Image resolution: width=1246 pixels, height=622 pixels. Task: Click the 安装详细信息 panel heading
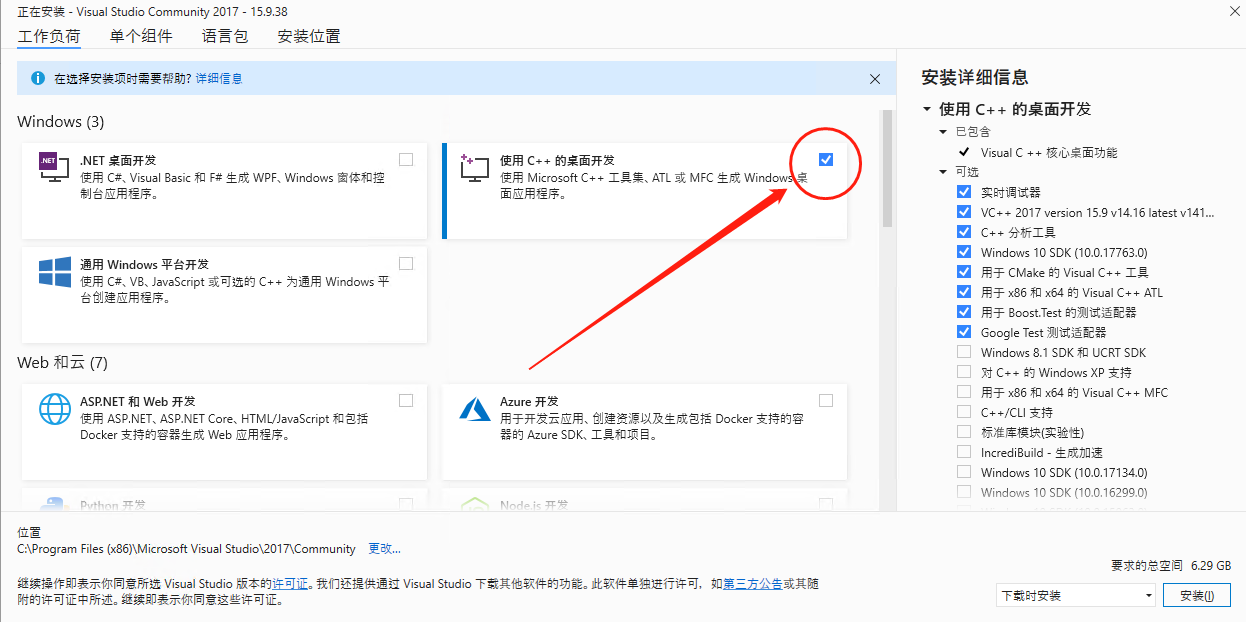pyautogui.click(x=975, y=78)
